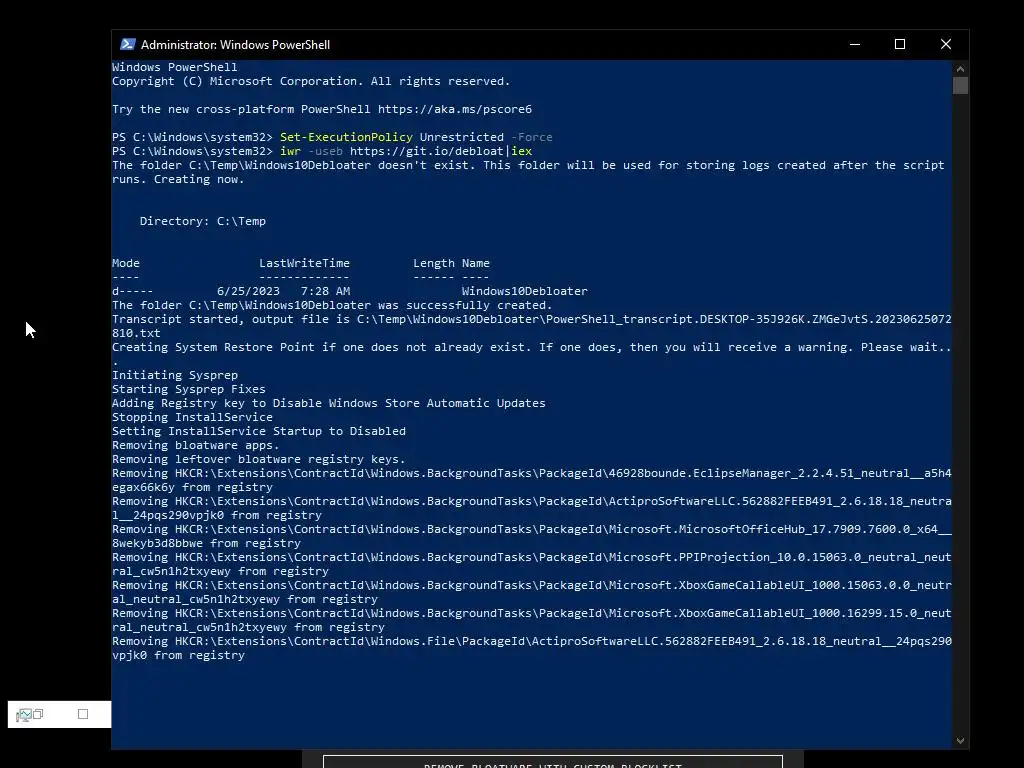This screenshot has width=1024, height=768.
Task: Click the 'Transcript started, output file is' line
Action: coord(532,326)
